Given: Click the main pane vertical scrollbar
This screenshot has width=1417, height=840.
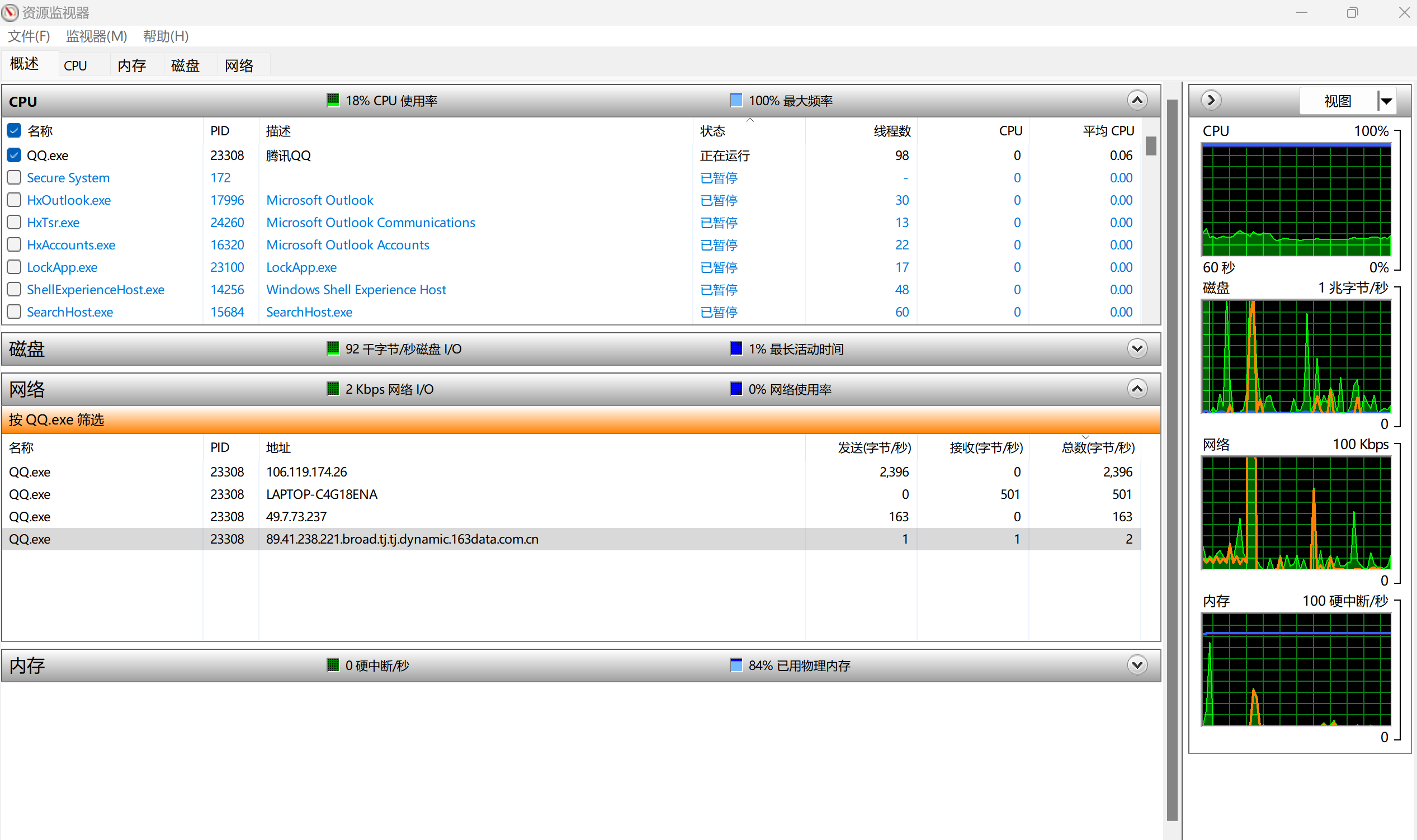Looking at the screenshot, I should [1172, 460].
